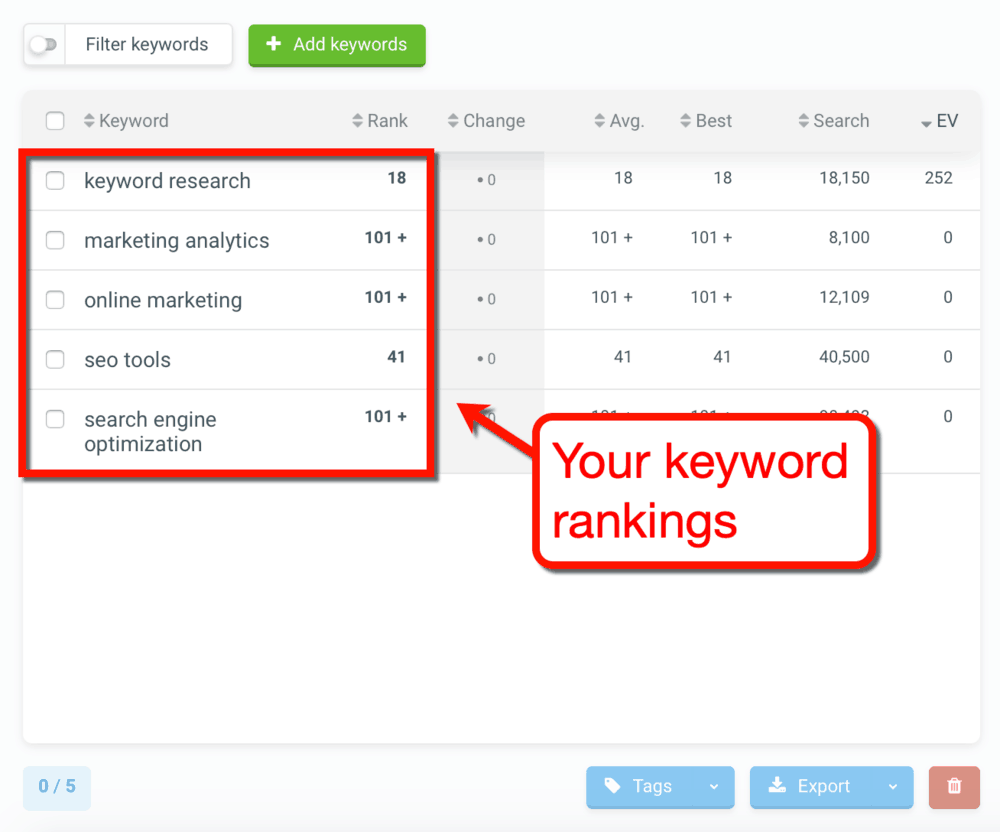Click the trash delete icon
This screenshot has height=832, width=1000.
[x=954, y=787]
